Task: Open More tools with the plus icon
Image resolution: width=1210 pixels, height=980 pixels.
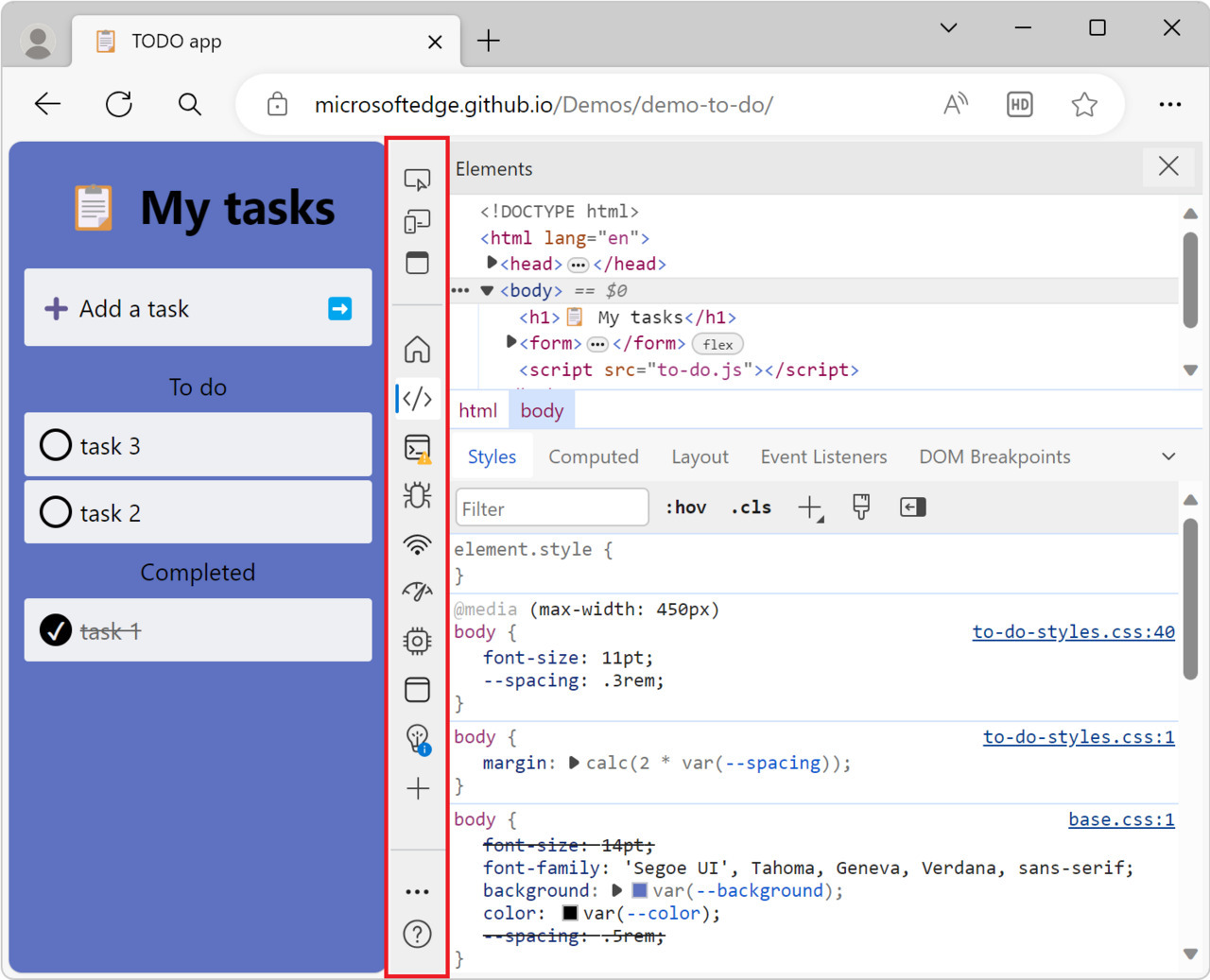Action: (417, 789)
